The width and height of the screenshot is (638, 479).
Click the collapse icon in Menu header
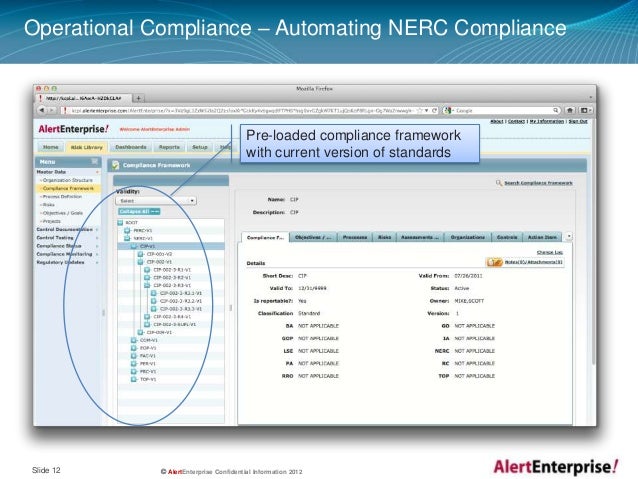pyautogui.click(x=94, y=162)
